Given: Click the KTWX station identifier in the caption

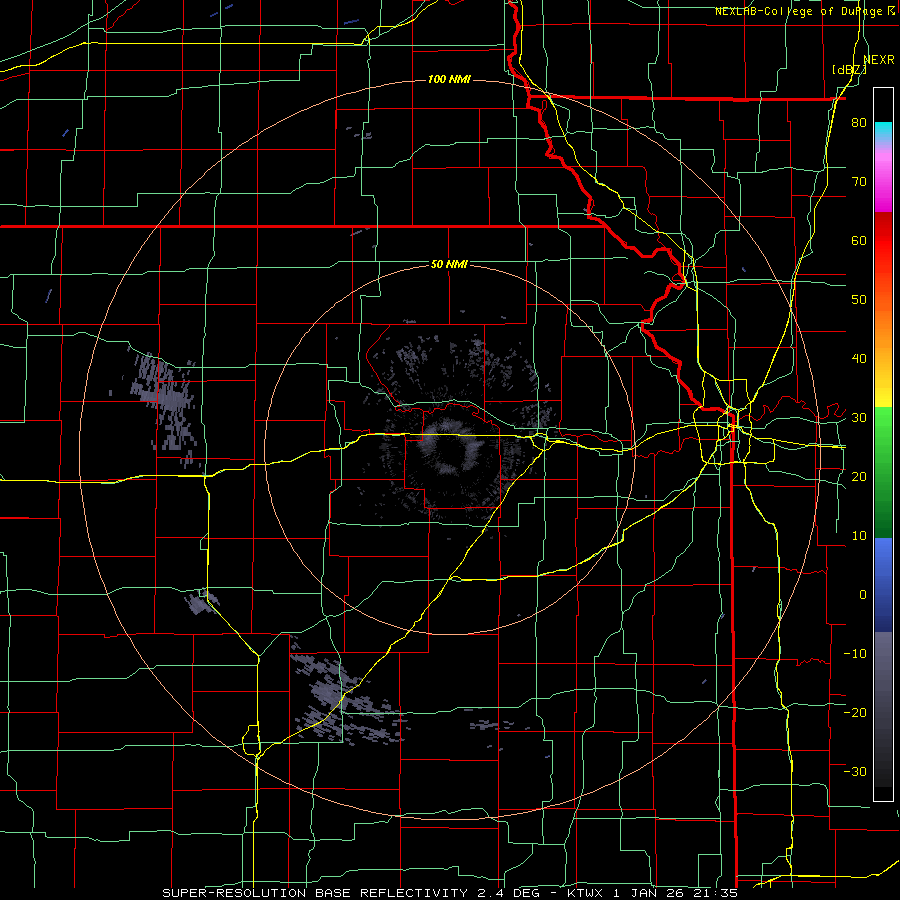Looking at the screenshot, I should tap(584, 893).
